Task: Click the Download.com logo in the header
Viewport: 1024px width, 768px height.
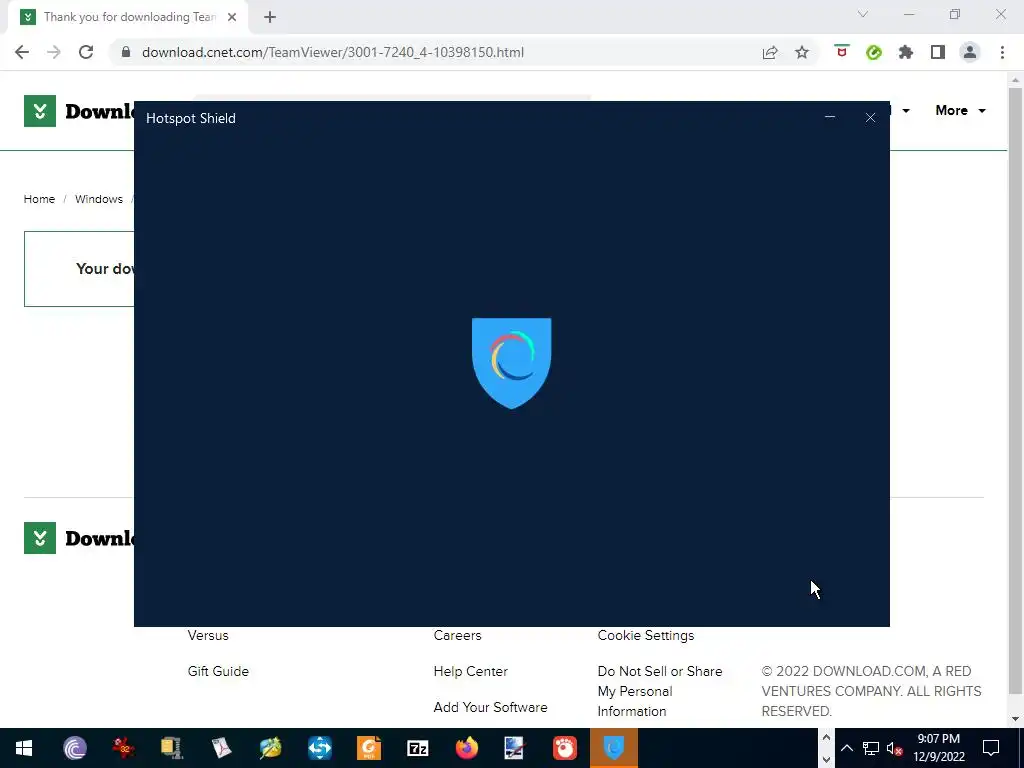Action: point(78,111)
